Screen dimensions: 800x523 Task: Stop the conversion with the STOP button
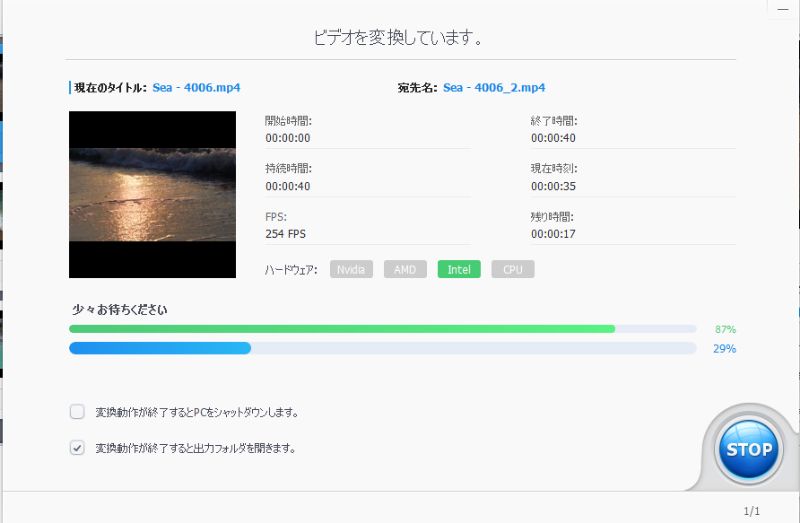point(748,450)
